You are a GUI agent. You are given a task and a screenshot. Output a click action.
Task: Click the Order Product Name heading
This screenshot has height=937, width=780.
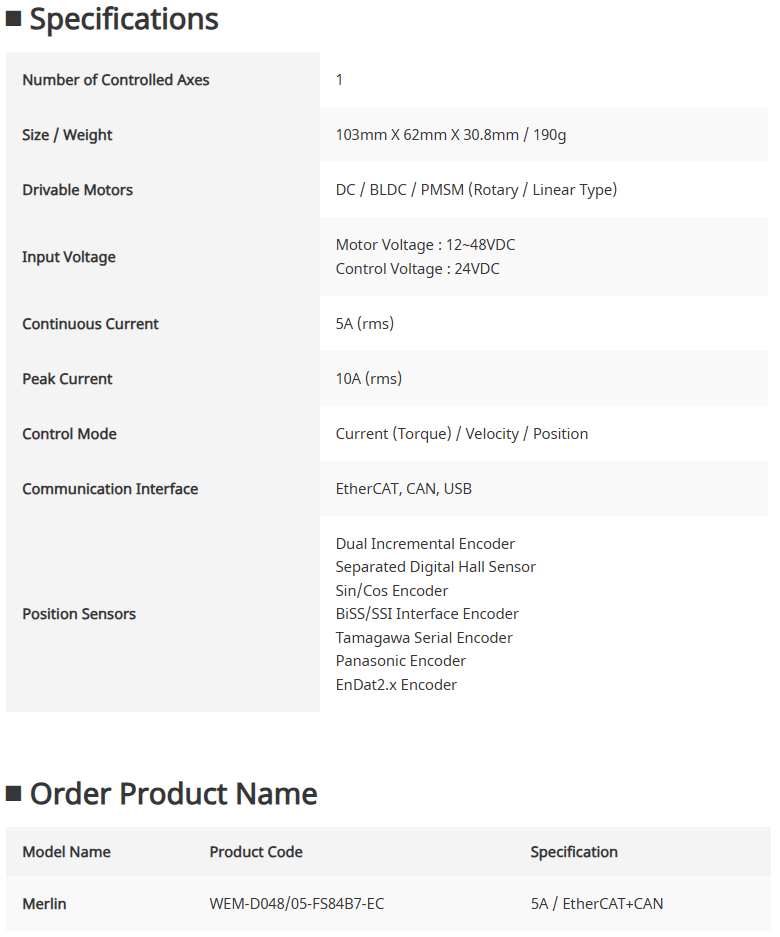pos(173,794)
